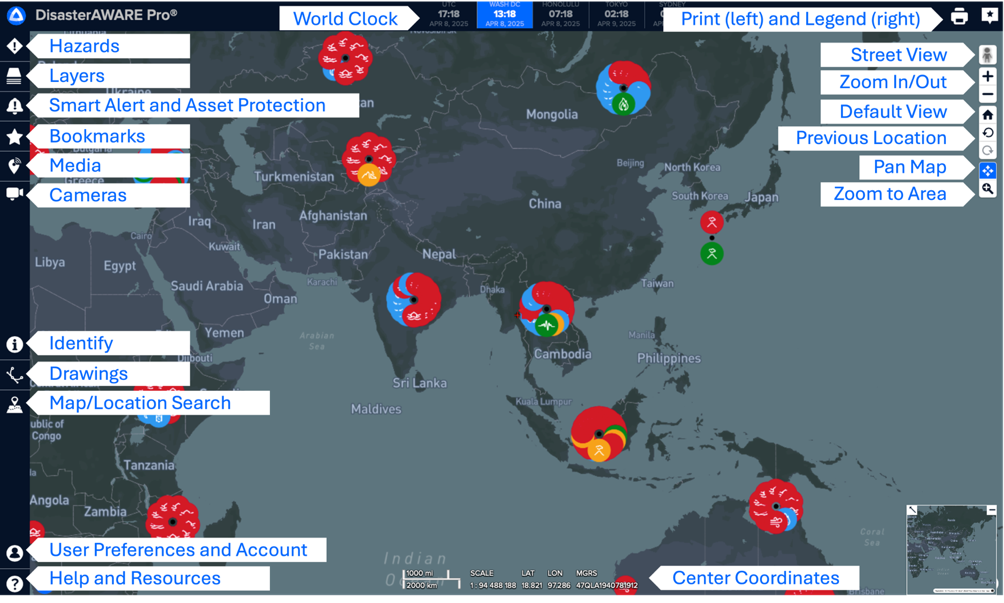Open the Bookmarks star icon
The image size is (1004, 603).
[x=14, y=136]
